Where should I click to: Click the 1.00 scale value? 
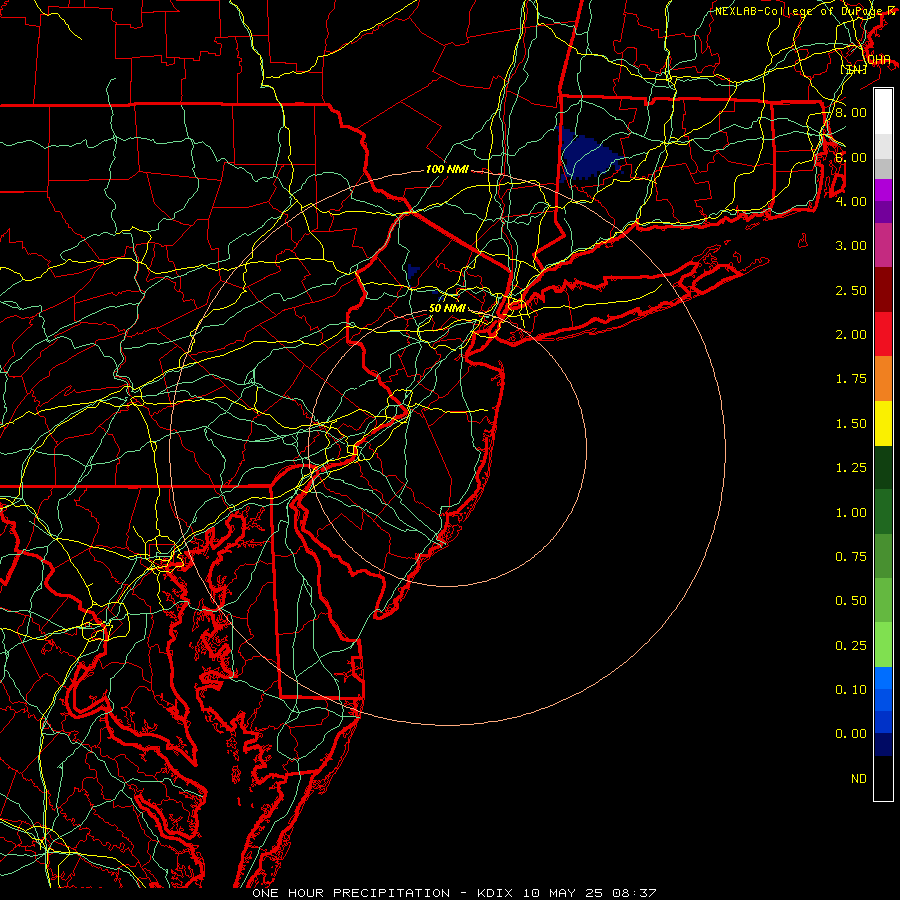(x=851, y=513)
